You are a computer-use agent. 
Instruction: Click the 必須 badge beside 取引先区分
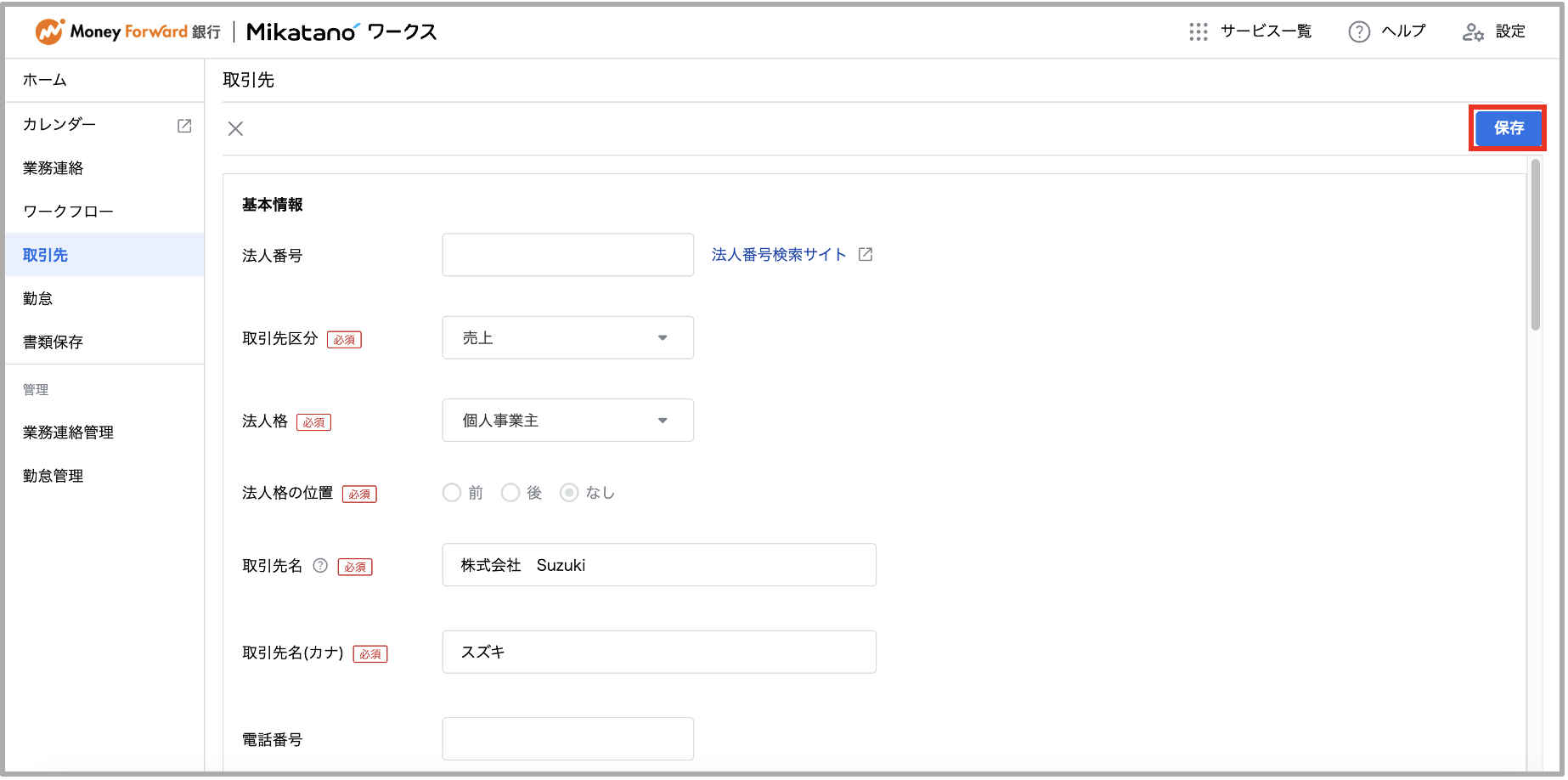pos(344,340)
